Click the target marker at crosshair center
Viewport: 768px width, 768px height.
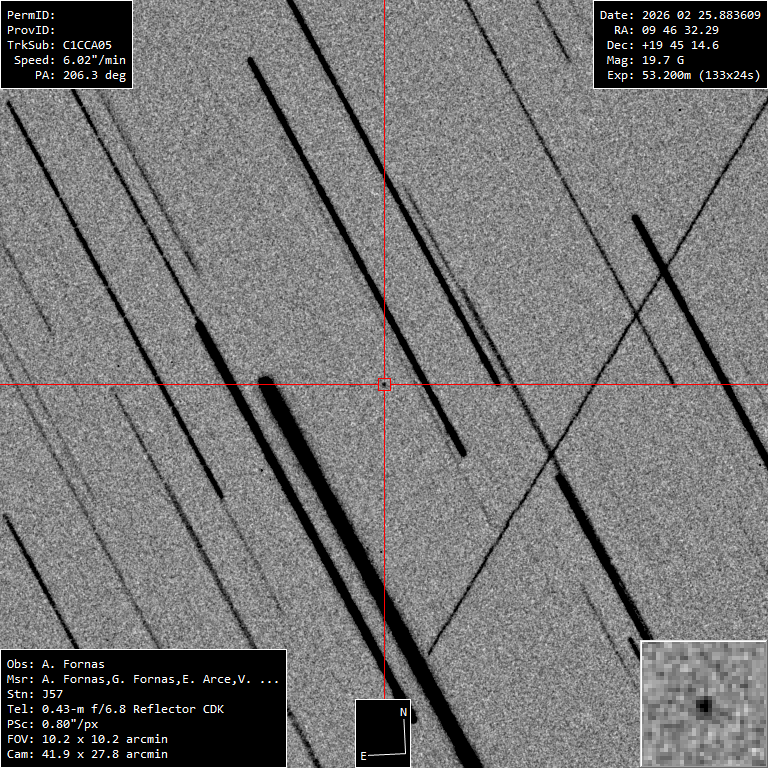384,384
